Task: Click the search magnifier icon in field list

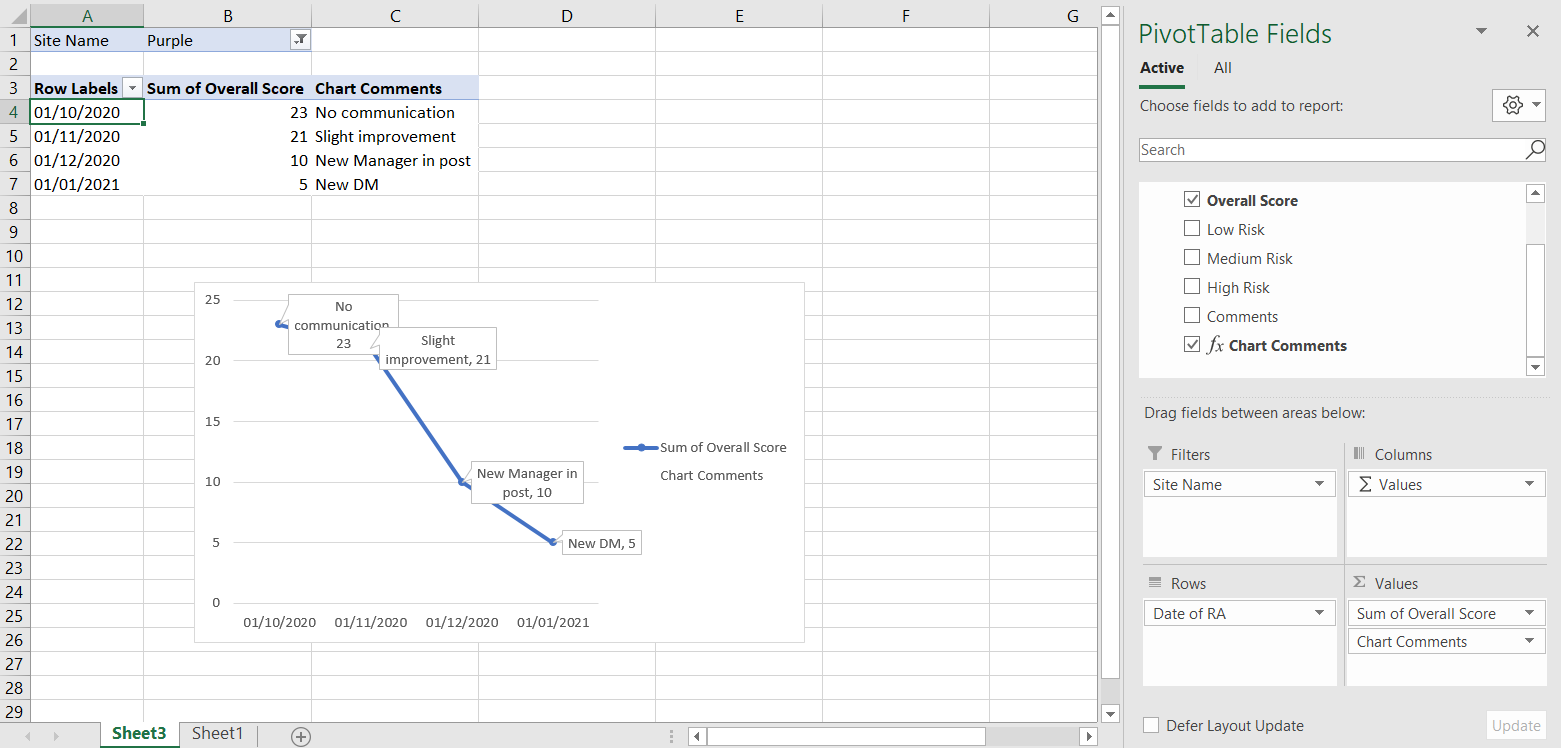Action: [x=1535, y=150]
